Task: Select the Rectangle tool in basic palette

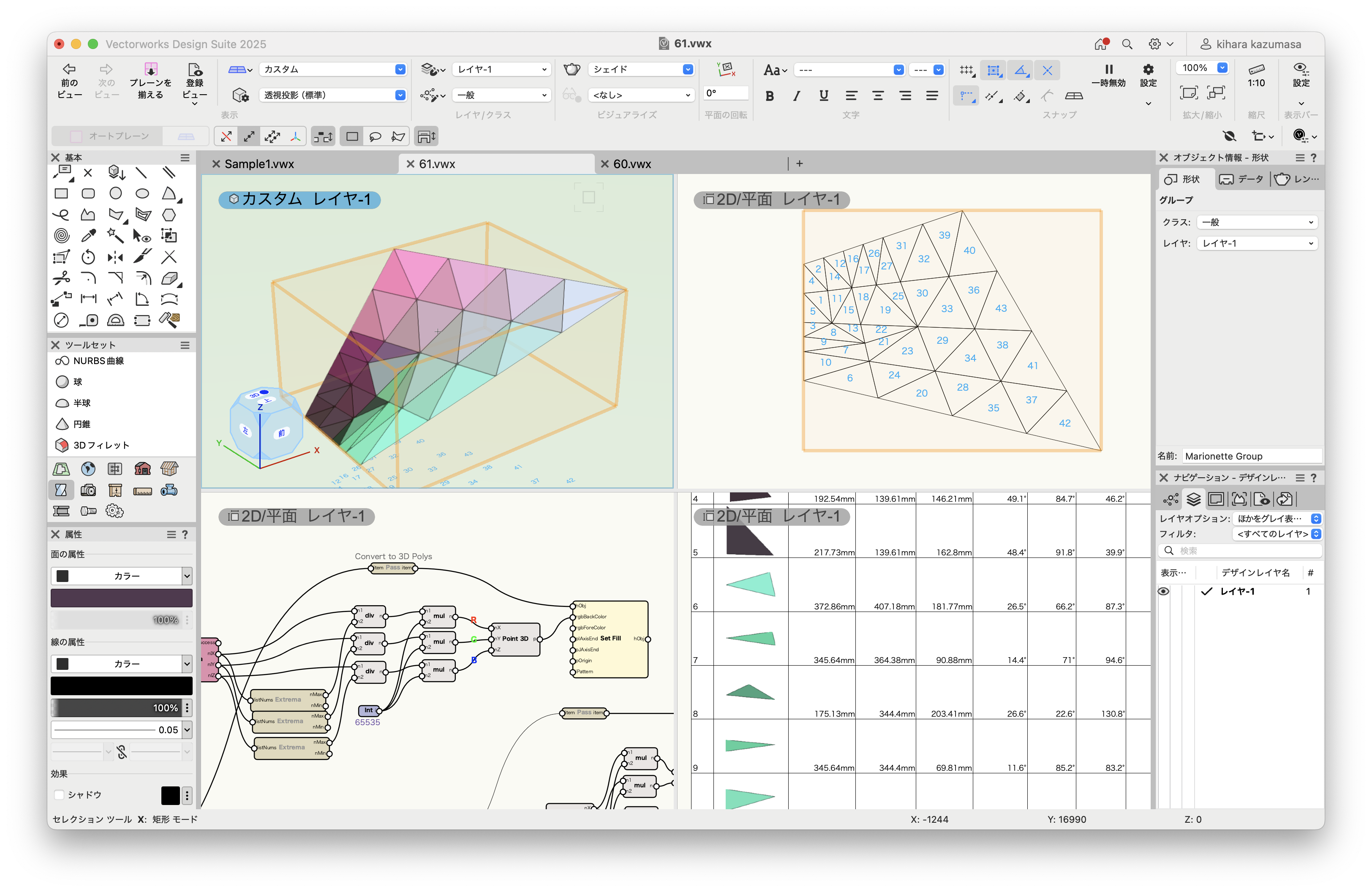Action: pyautogui.click(x=61, y=193)
